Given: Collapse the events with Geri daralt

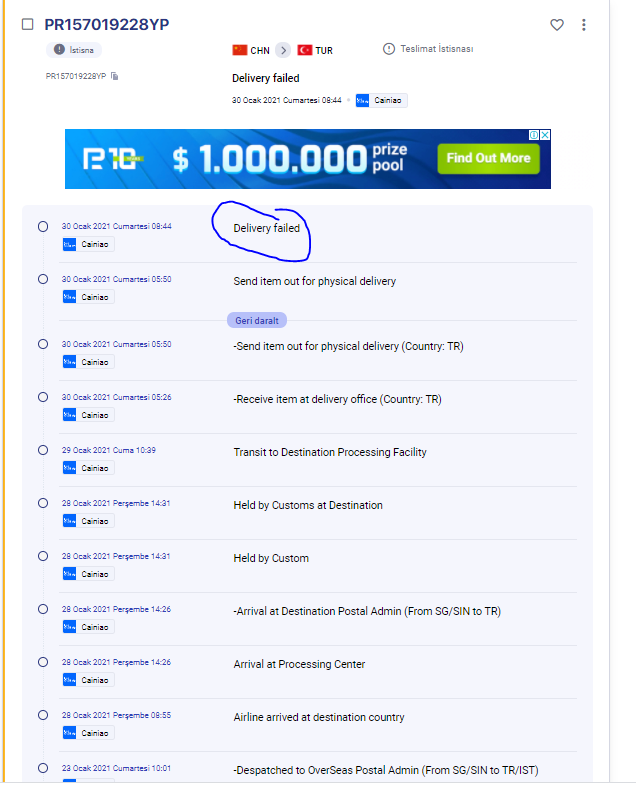Looking at the screenshot, I should tap(257, 320).
